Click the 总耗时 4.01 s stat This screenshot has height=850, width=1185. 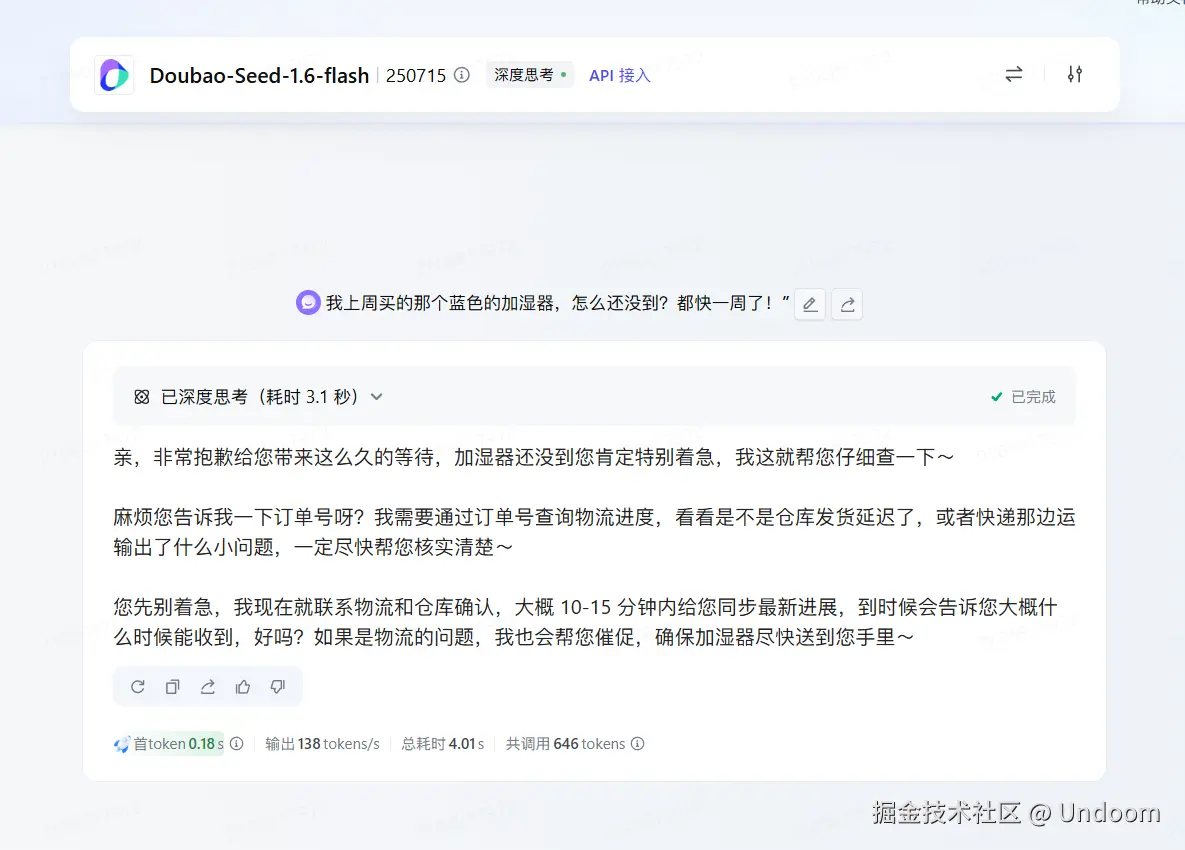click(x=443, y=744)
